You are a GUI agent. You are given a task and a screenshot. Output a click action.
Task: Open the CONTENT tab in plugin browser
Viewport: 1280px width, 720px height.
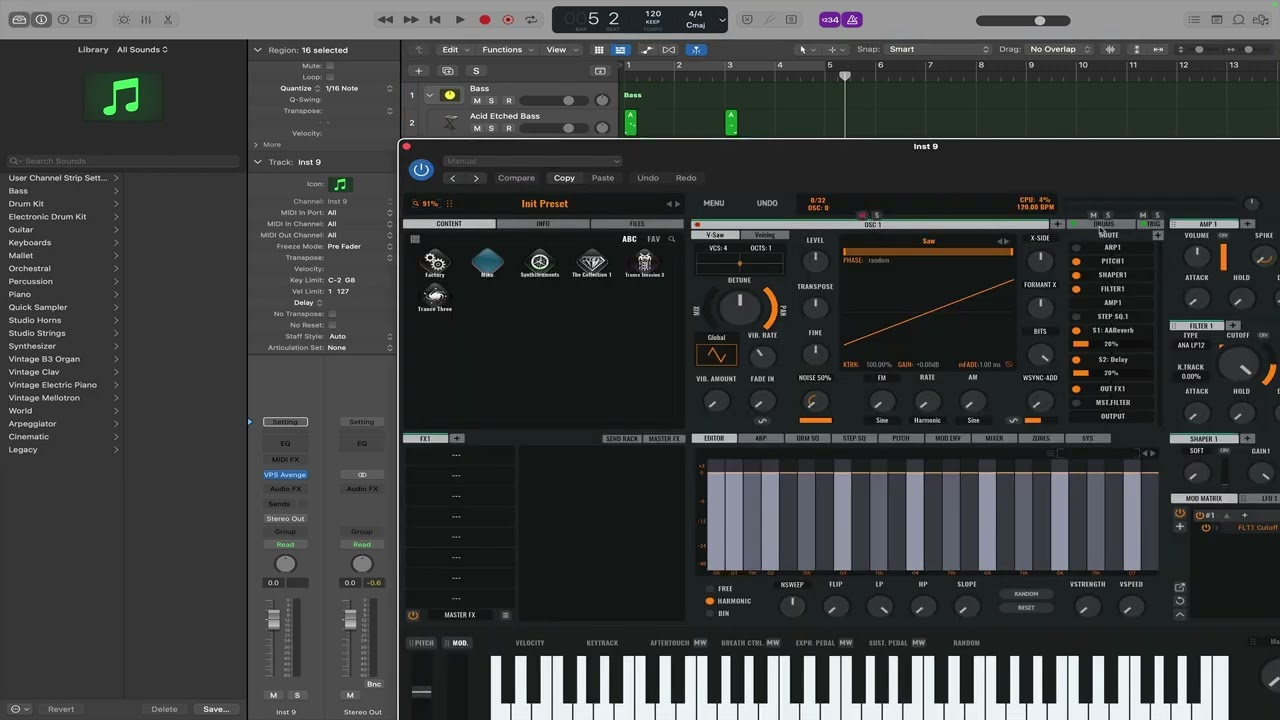point(449,224)
